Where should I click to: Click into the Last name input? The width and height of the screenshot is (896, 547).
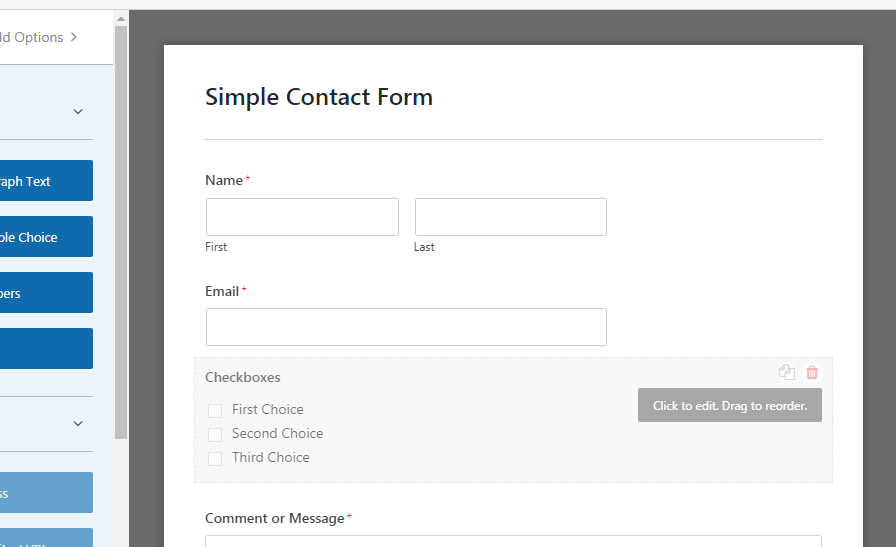coord(511,217)
